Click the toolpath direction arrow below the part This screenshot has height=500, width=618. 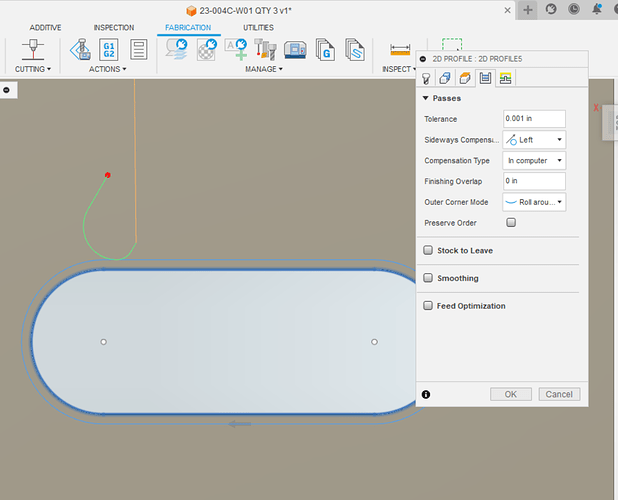240,424
